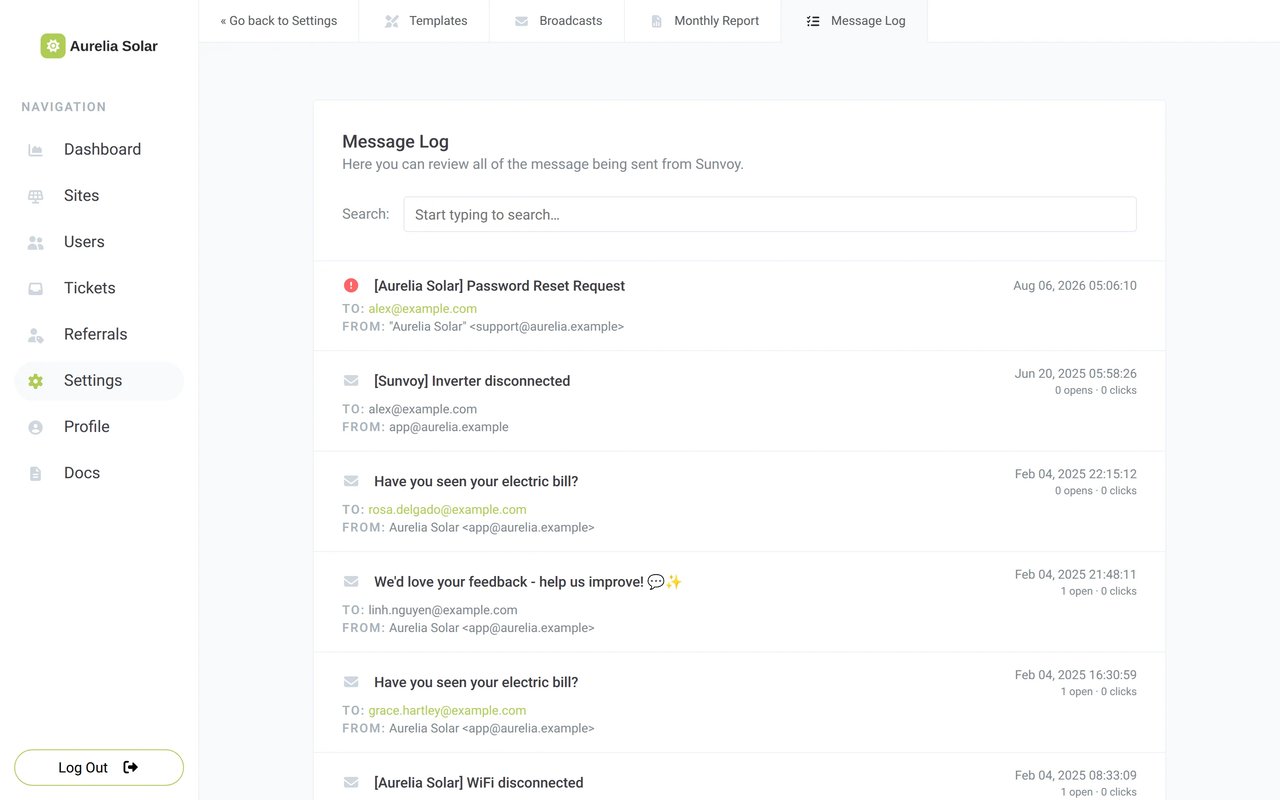The width and height of the screenshot is (1280, 800).
Task: Switch to the Broadcasts tab
Action: tap(557, 21)
